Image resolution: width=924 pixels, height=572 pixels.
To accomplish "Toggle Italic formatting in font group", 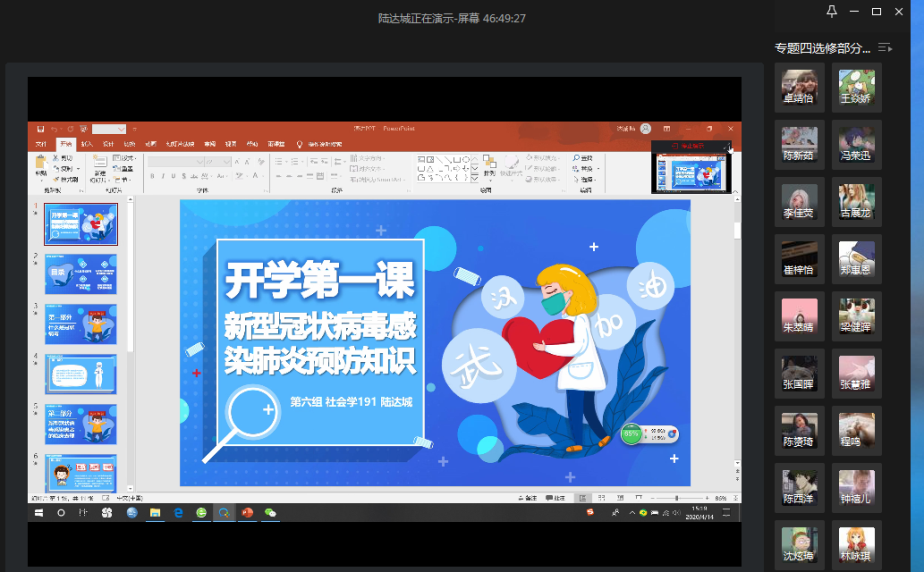I will [163, 176].
